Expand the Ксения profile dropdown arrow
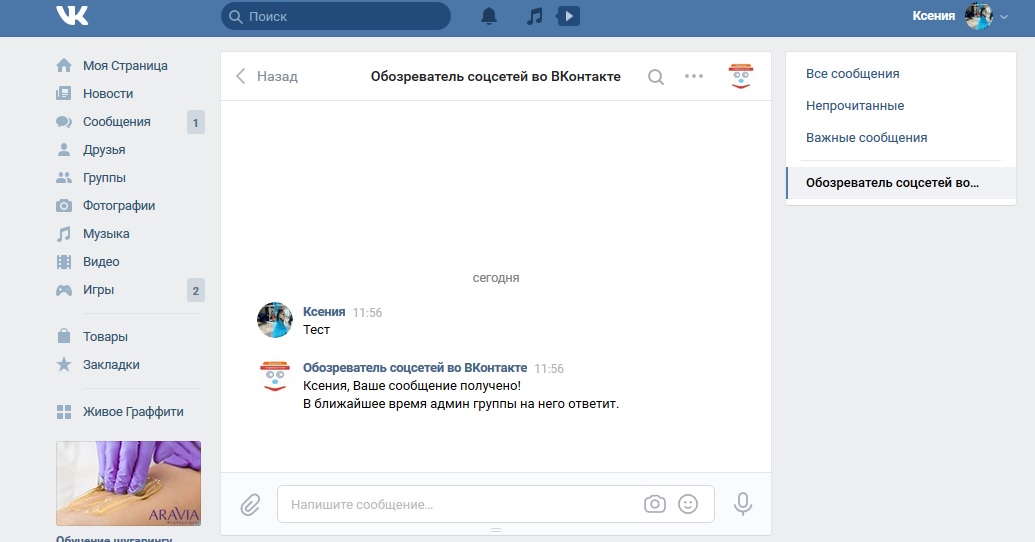The height and width of the screenshot is (542, 1035). tap(1004, 17)
